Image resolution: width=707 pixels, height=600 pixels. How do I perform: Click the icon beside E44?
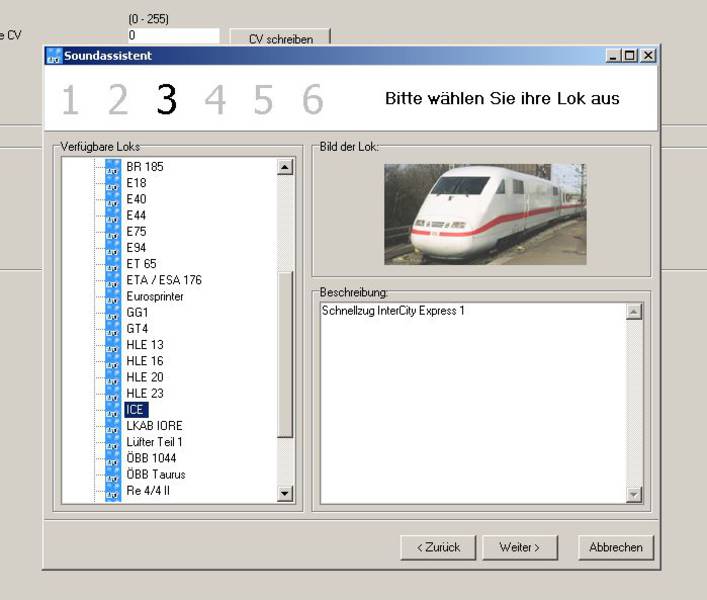pyautogui.click(x=113, y=215)
